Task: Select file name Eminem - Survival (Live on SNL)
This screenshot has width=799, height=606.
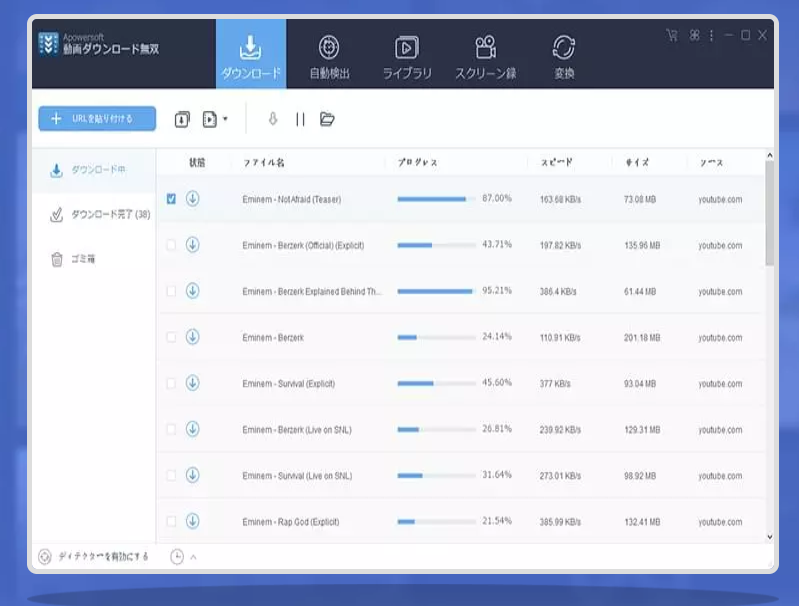Action: pos(297,476)
